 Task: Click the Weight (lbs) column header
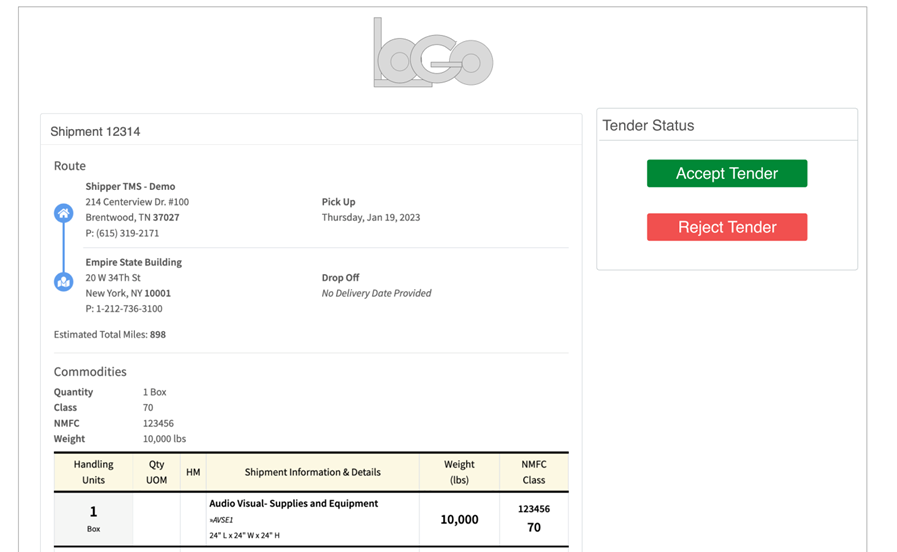(x=459, y=472)
